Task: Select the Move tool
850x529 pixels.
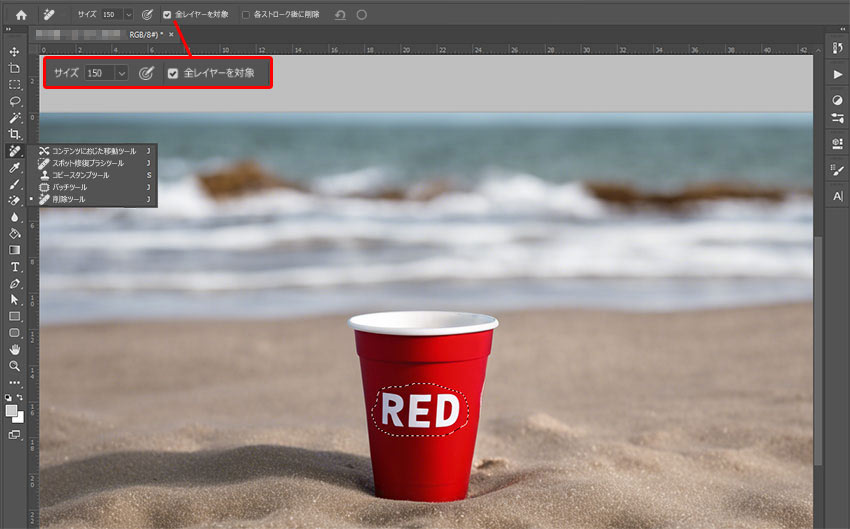Action: [15, 51]
